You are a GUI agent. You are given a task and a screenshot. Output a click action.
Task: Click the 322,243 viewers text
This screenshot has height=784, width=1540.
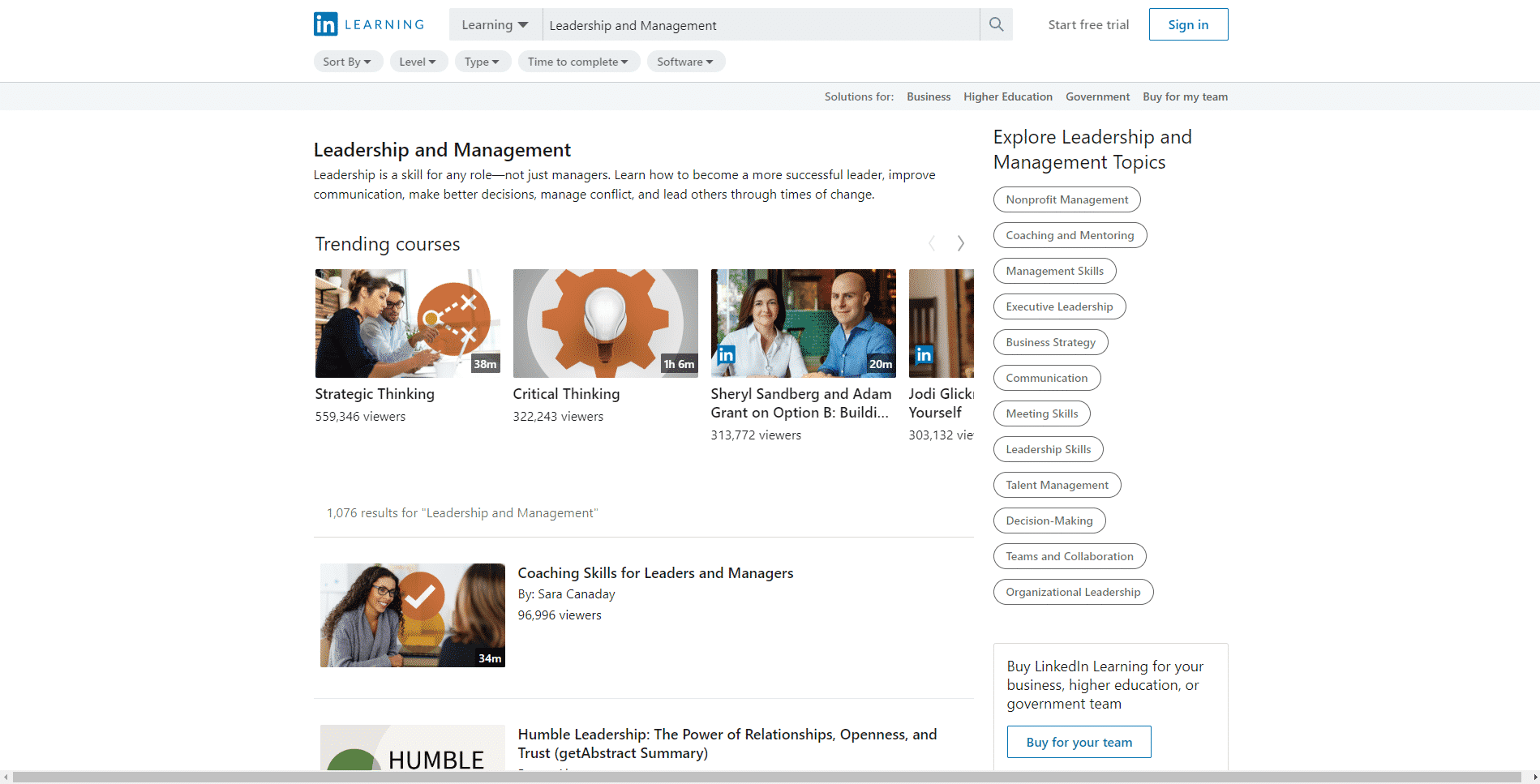tap(558, 417)
